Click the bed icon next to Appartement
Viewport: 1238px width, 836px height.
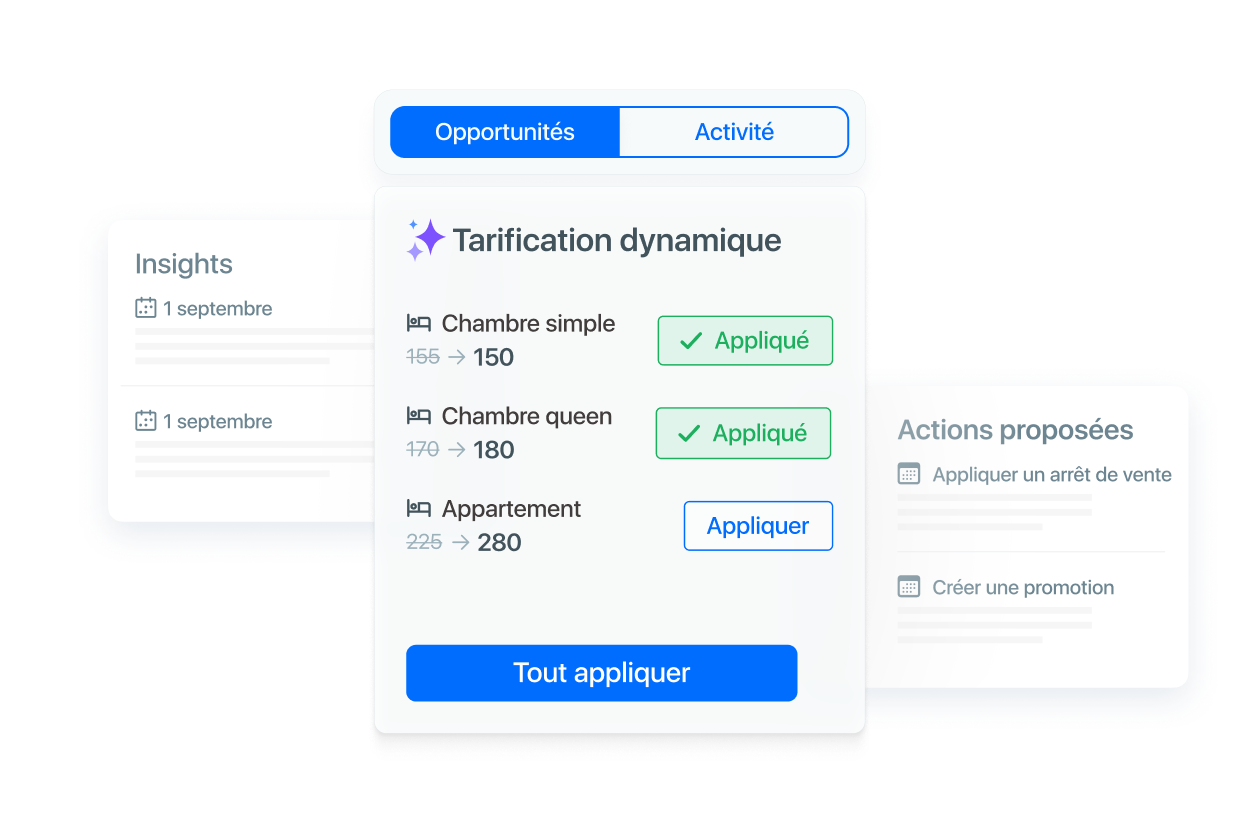(x=418, y=508)
